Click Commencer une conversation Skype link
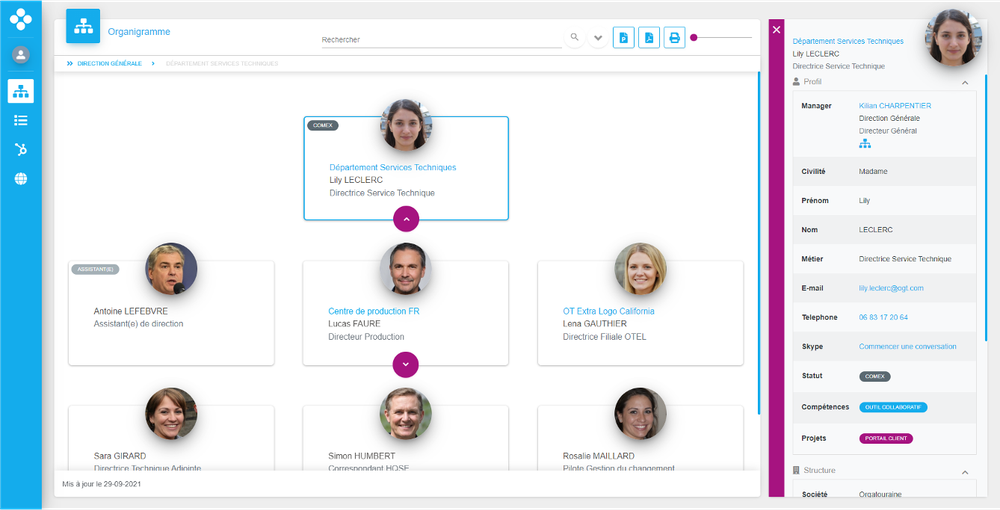 coord(908,347)
